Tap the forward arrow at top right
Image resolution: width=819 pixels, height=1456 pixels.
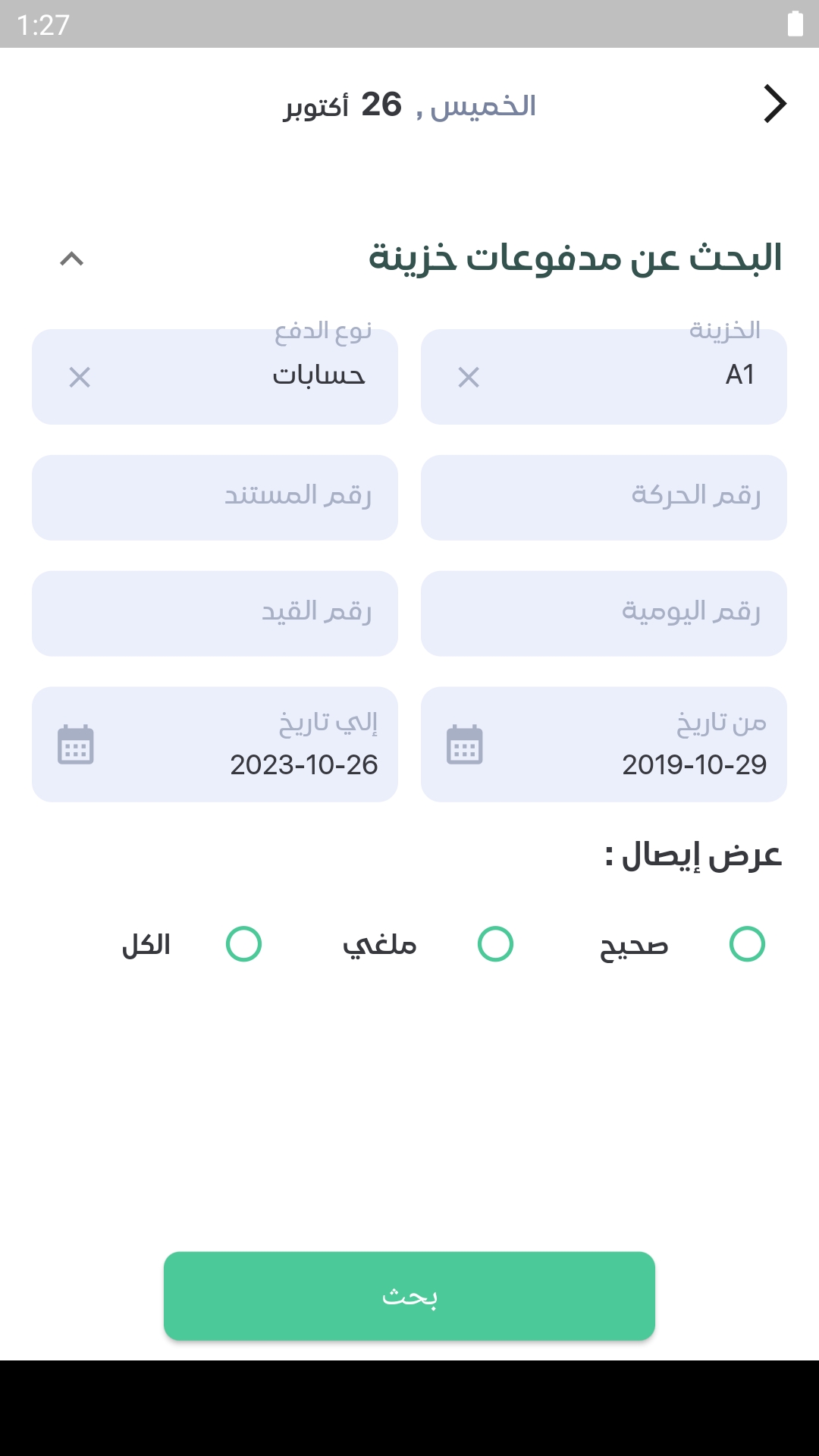(x=774, y=104)
